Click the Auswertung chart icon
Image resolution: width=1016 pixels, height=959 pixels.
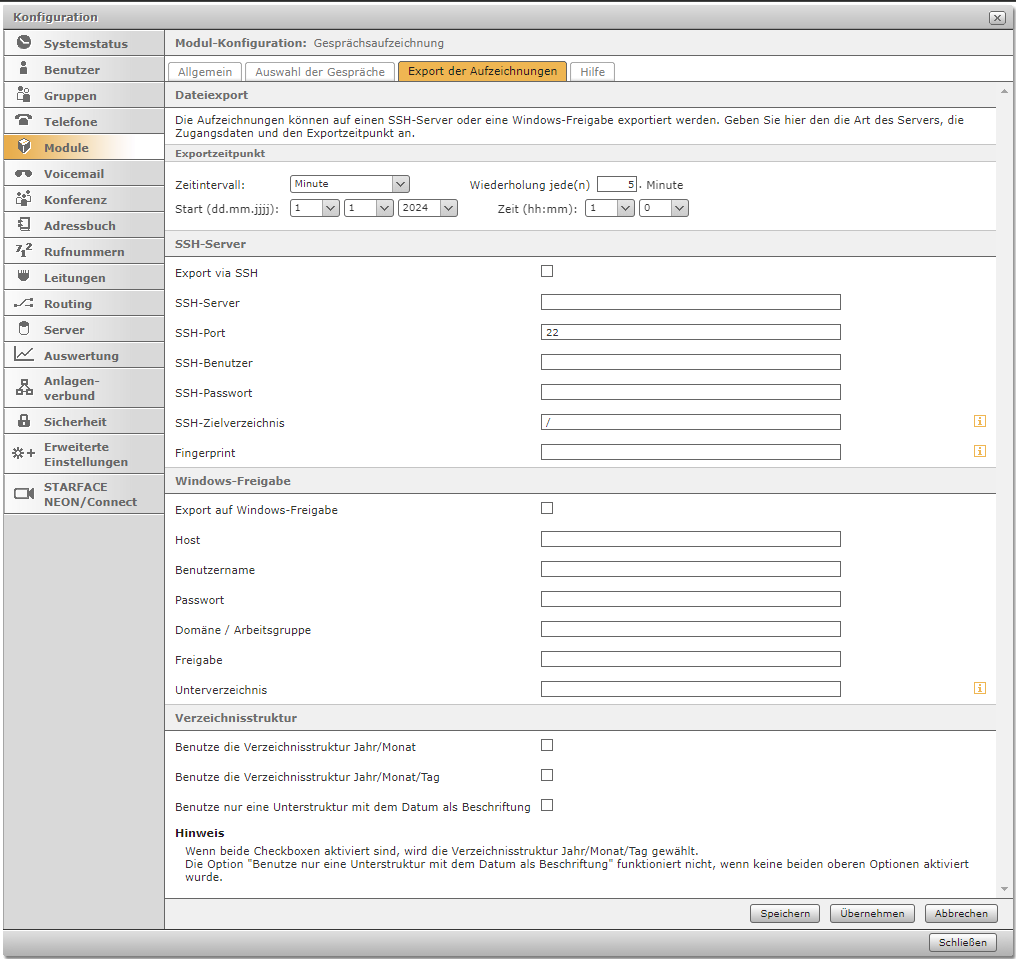[24, 355]
